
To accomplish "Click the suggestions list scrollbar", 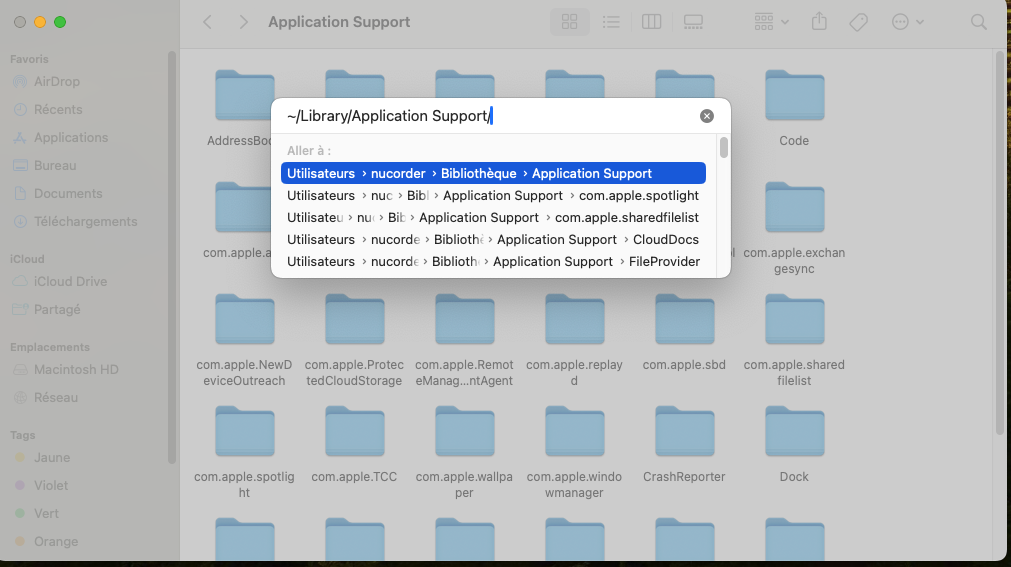I will (723, 148).
